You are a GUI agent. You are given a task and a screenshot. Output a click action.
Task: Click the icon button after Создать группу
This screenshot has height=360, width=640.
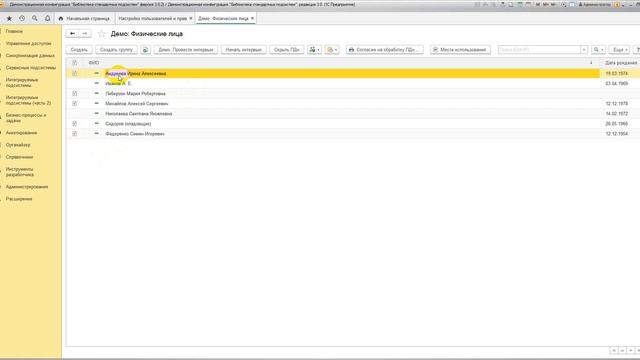[145, 50]
